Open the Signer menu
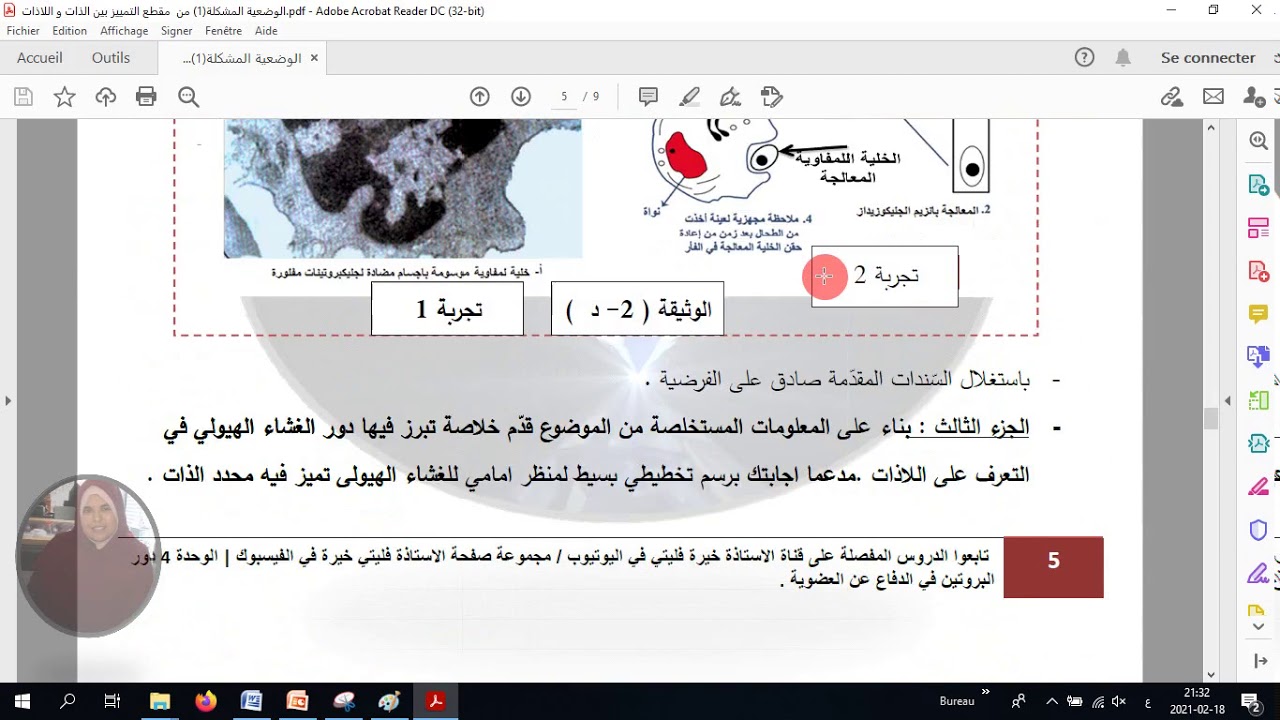 [177, 31]
